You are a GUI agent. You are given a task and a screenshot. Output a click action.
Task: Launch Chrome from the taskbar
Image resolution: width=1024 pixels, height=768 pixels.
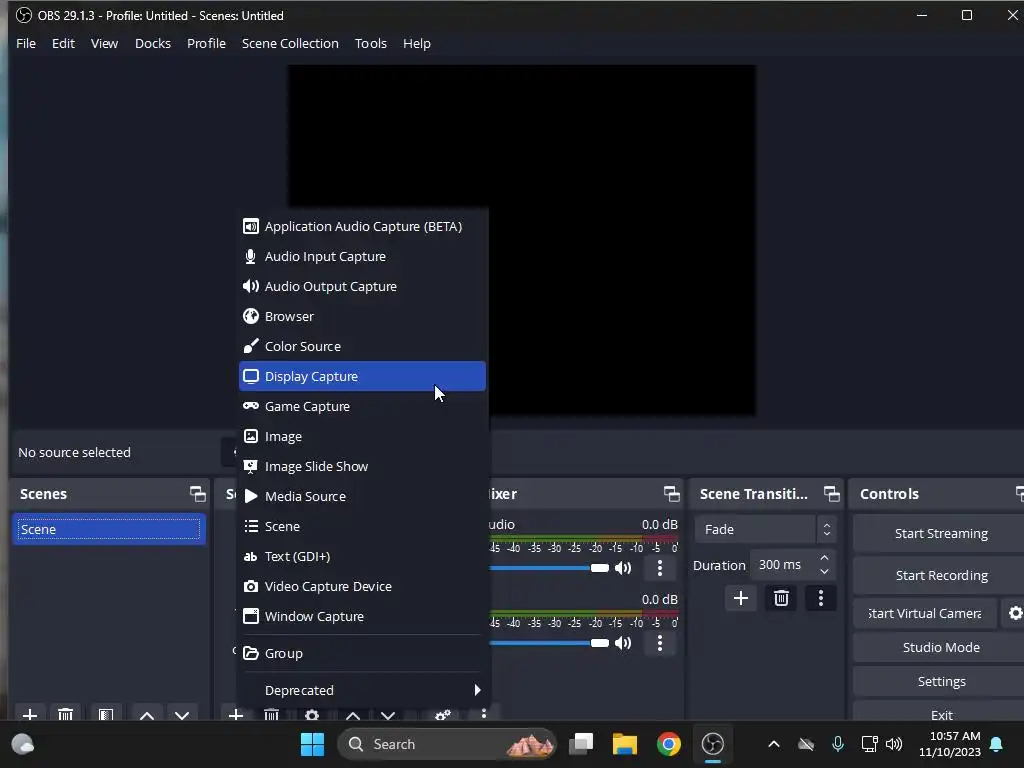pyautogui.click(x=669, y=744)
